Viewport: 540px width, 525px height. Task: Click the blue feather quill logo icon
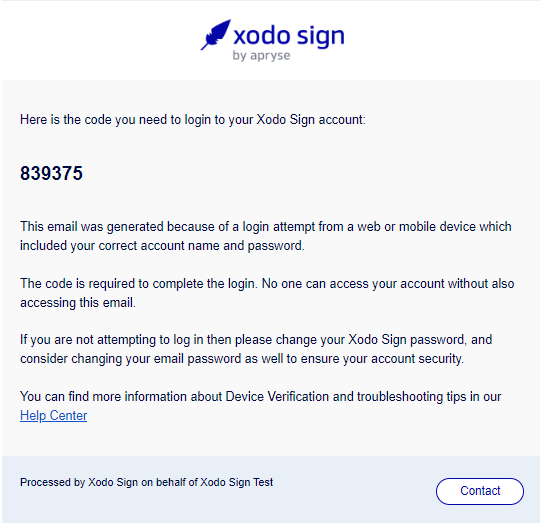pos(216,34)
